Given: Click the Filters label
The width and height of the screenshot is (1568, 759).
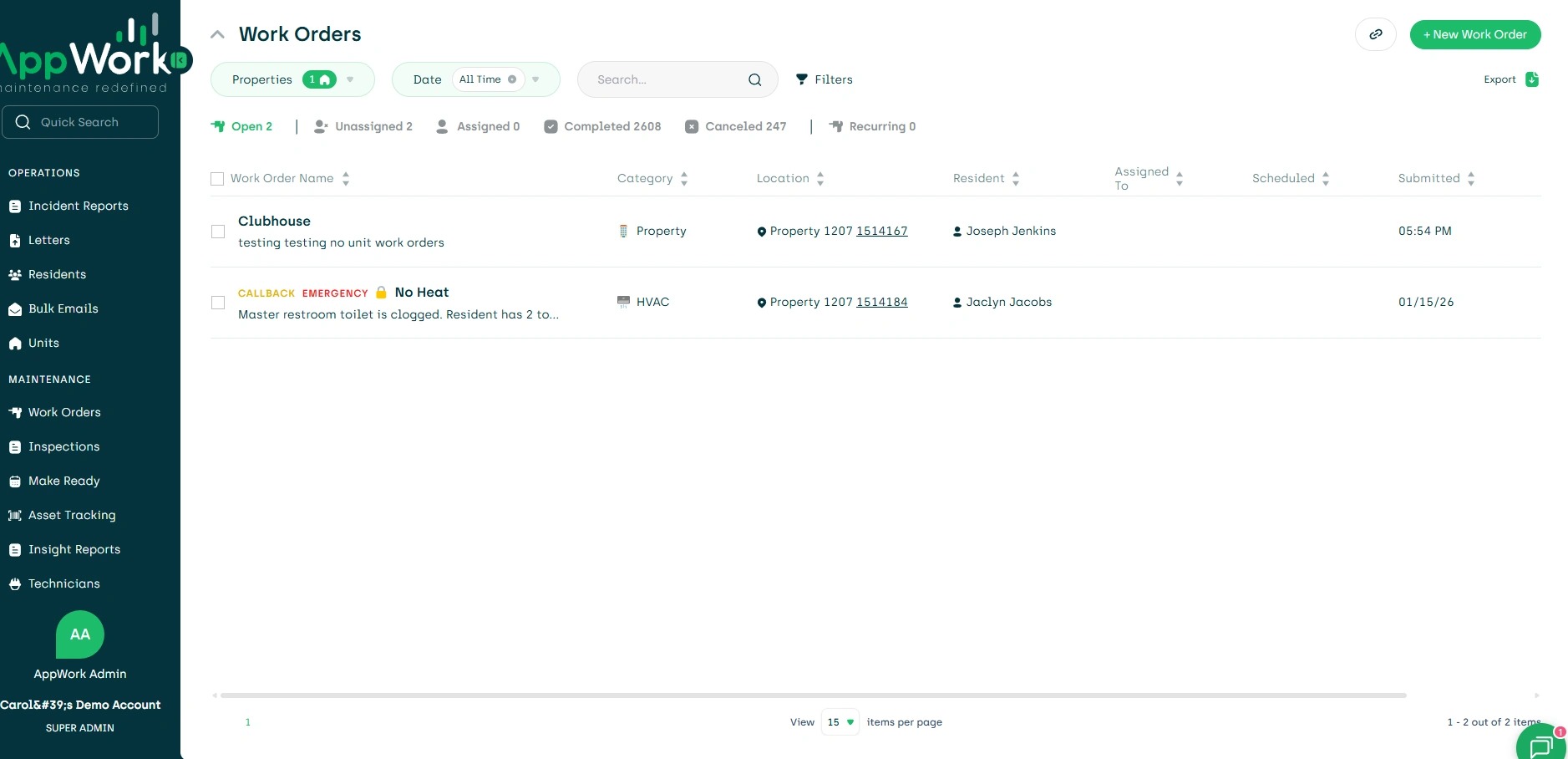Looking at the screenshot, I should coord(834,79).
